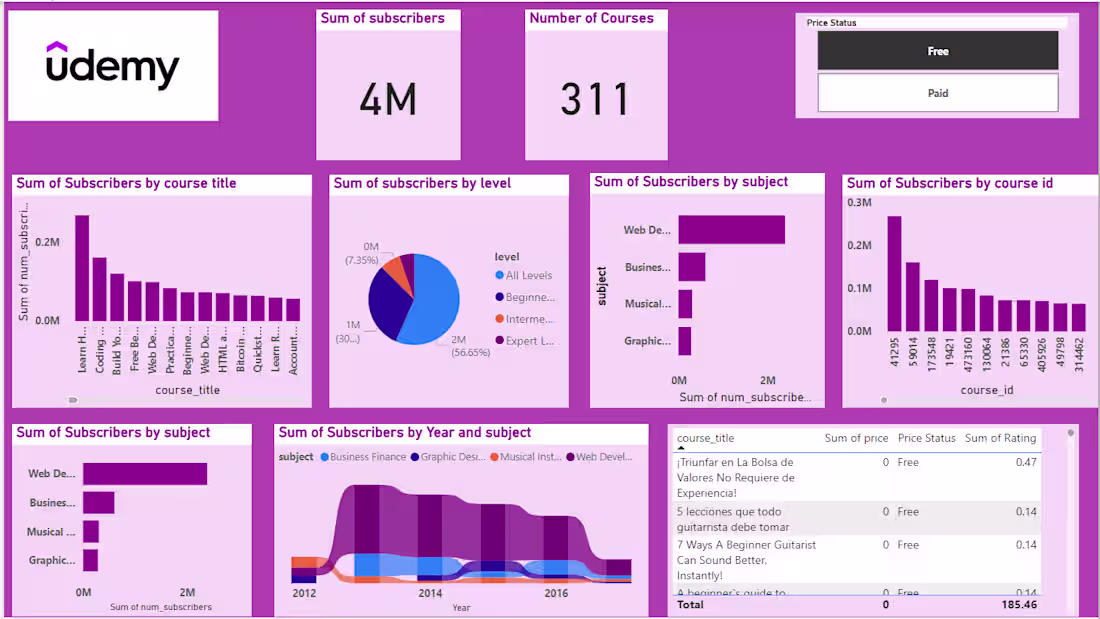Image resolution: width=1100 pixels, height=619 pixels.
Task: Click the Intermediate legend marker in the level legend
Action: click(499, 318)
